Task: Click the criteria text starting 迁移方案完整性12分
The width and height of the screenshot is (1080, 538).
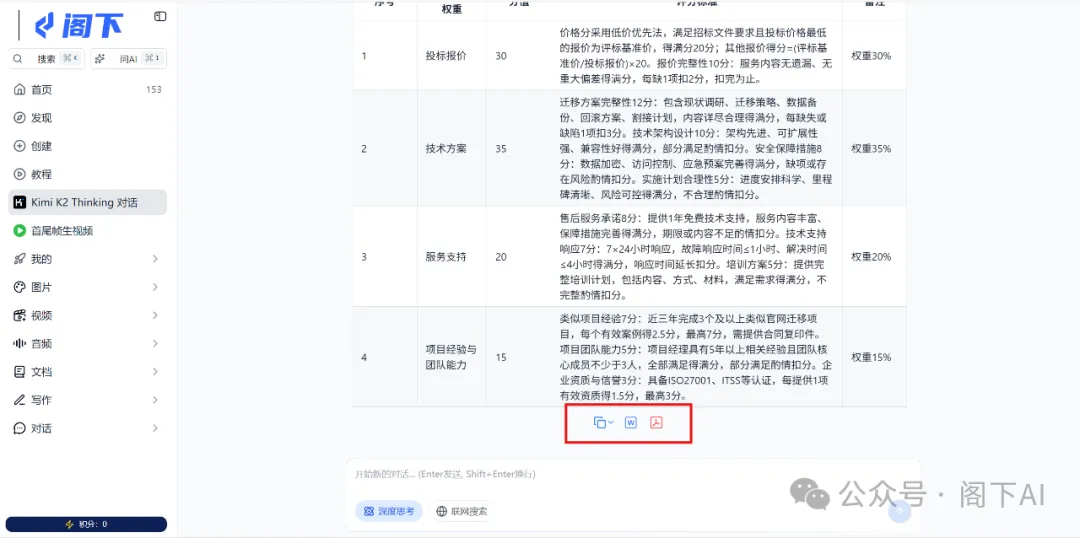Action: tap(696, 148)
